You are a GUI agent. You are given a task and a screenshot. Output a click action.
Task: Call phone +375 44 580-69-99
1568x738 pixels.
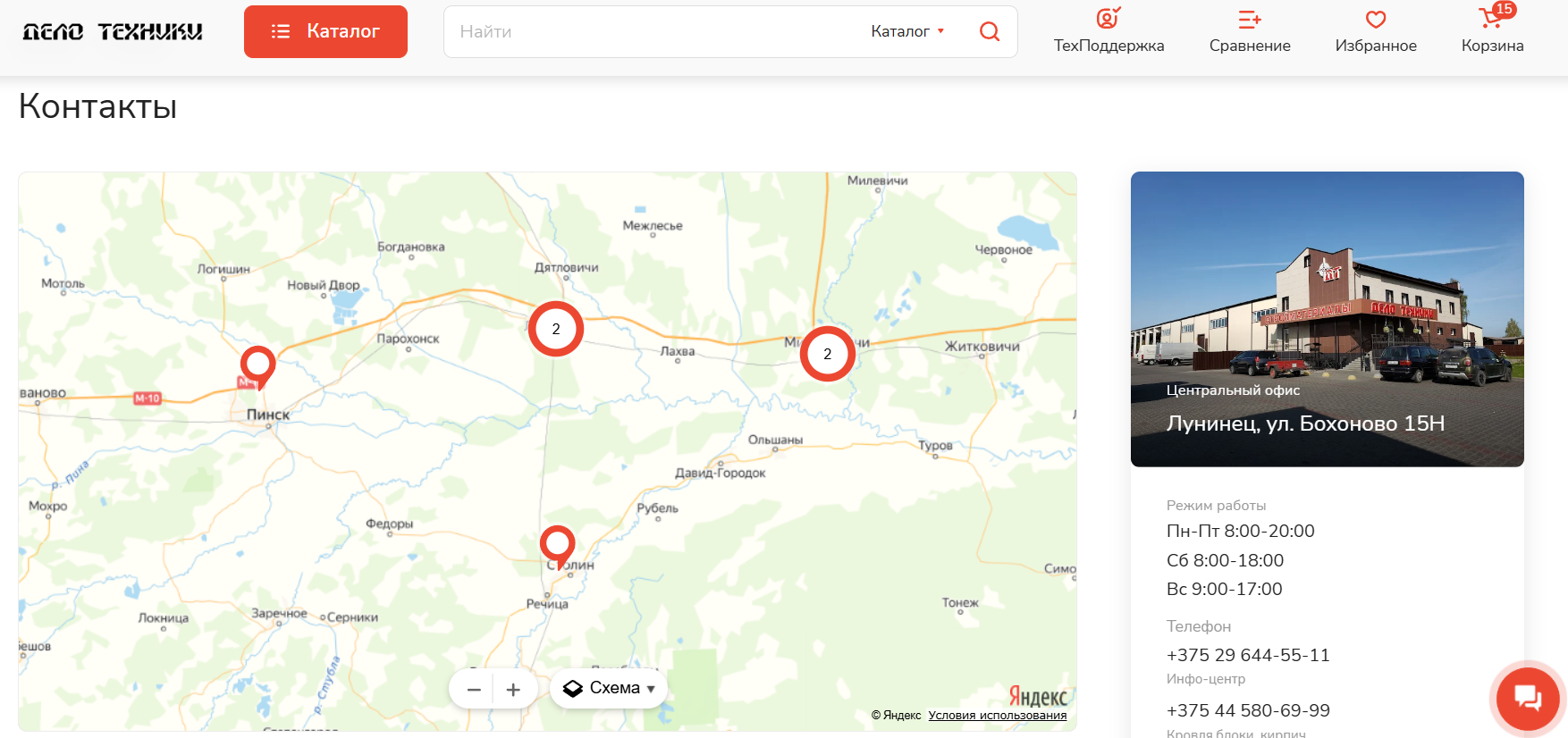tap(1248, 710)
